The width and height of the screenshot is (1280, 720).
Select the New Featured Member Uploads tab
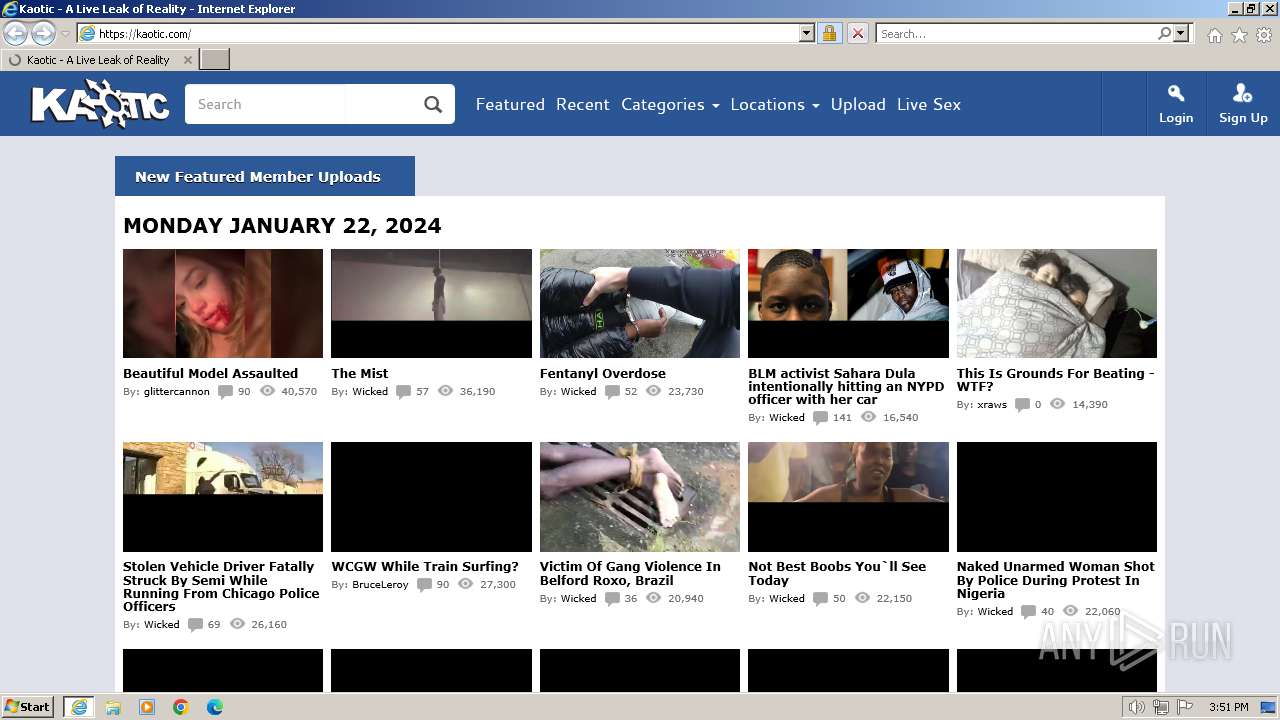265,176
